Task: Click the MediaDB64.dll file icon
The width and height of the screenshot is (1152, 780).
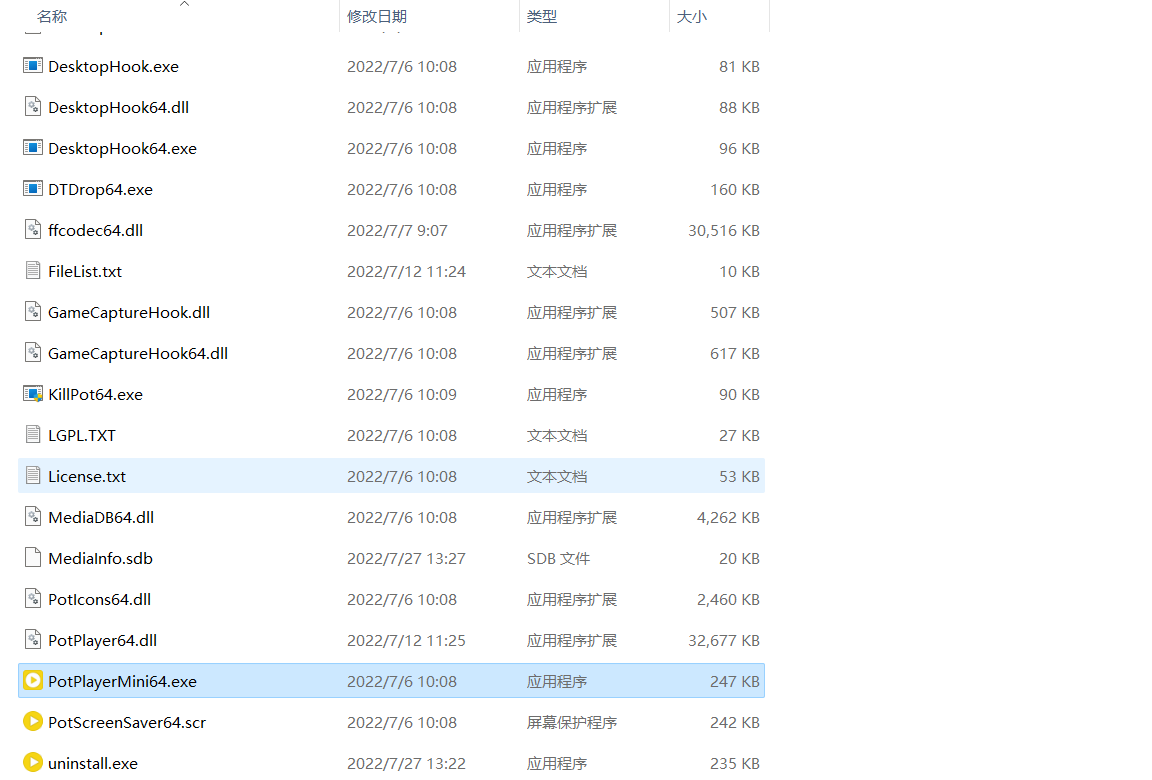Action: (32, 517)
